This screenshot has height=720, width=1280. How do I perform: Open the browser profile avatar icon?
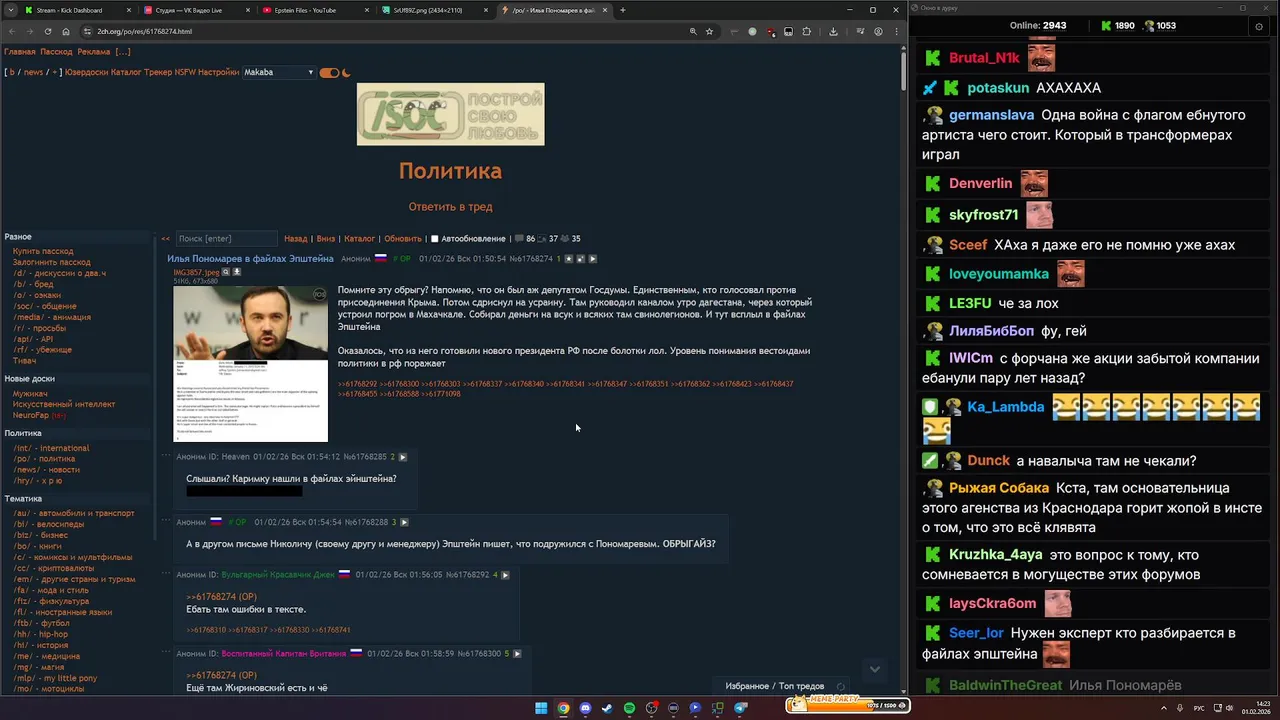(x=878, y=31)
